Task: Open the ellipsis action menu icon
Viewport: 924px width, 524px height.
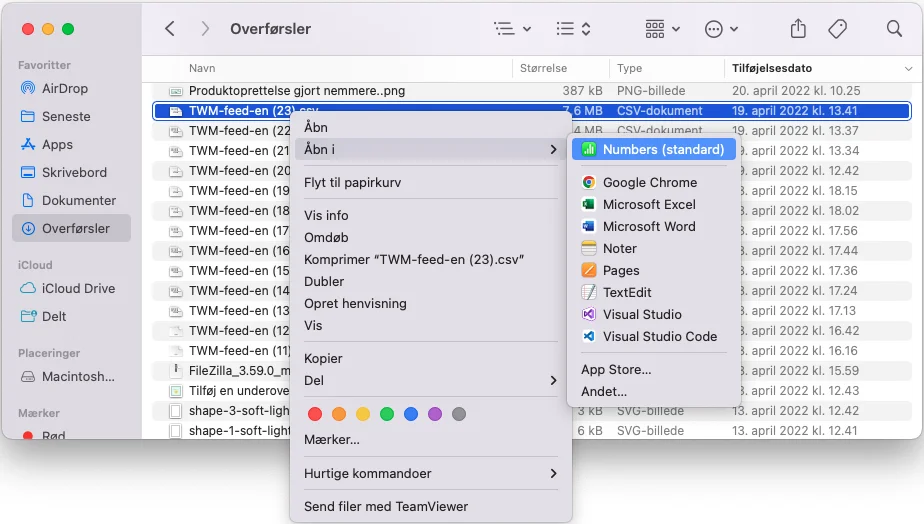Action: [721, 29]
